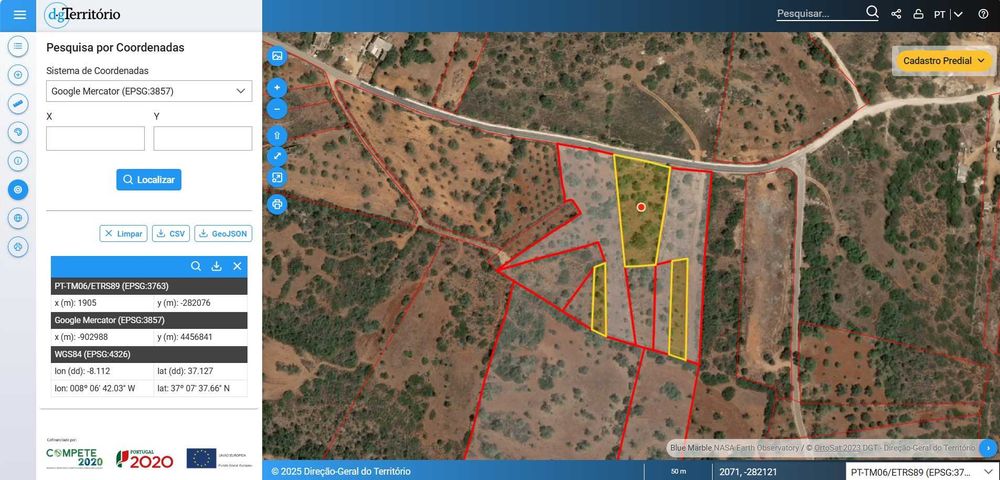This screenshot has height=480, width=1000.
Task: Expand the attribution arrow button
Action: tap(988, 447)
